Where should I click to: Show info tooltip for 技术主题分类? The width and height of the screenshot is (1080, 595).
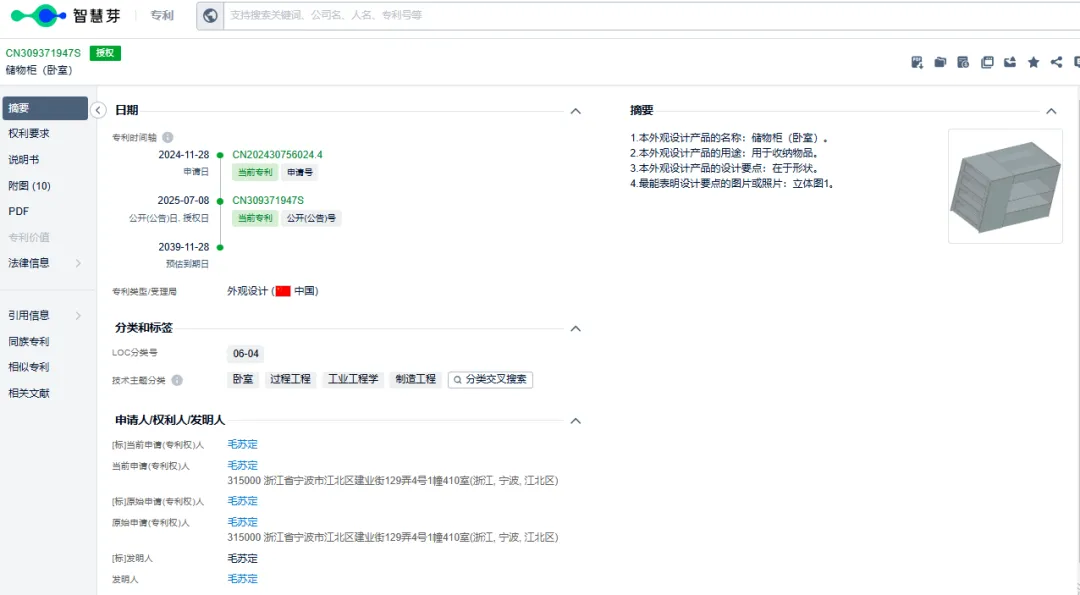click(177, 380)
